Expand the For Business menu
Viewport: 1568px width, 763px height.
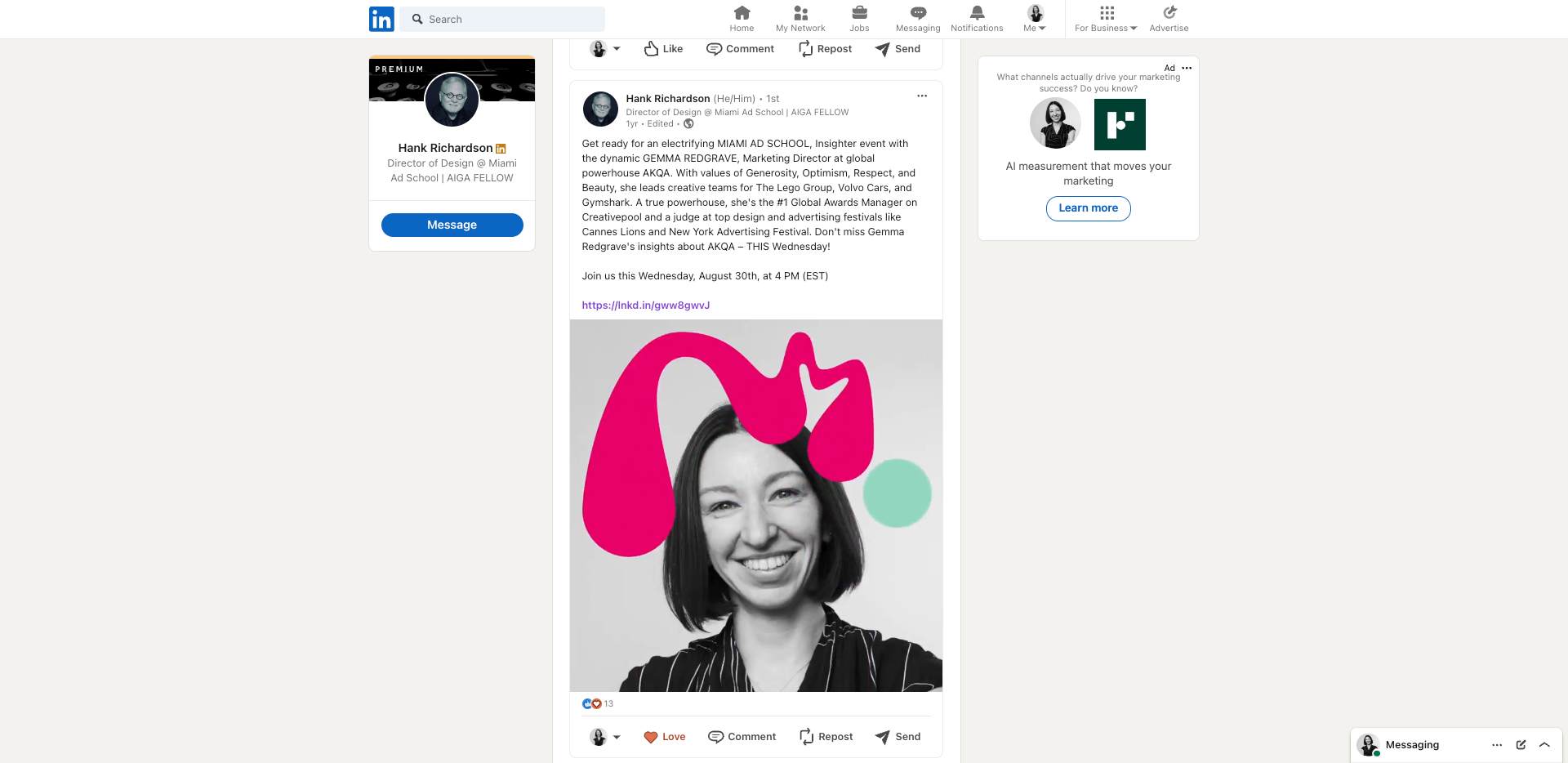[x=1106, y=19]
